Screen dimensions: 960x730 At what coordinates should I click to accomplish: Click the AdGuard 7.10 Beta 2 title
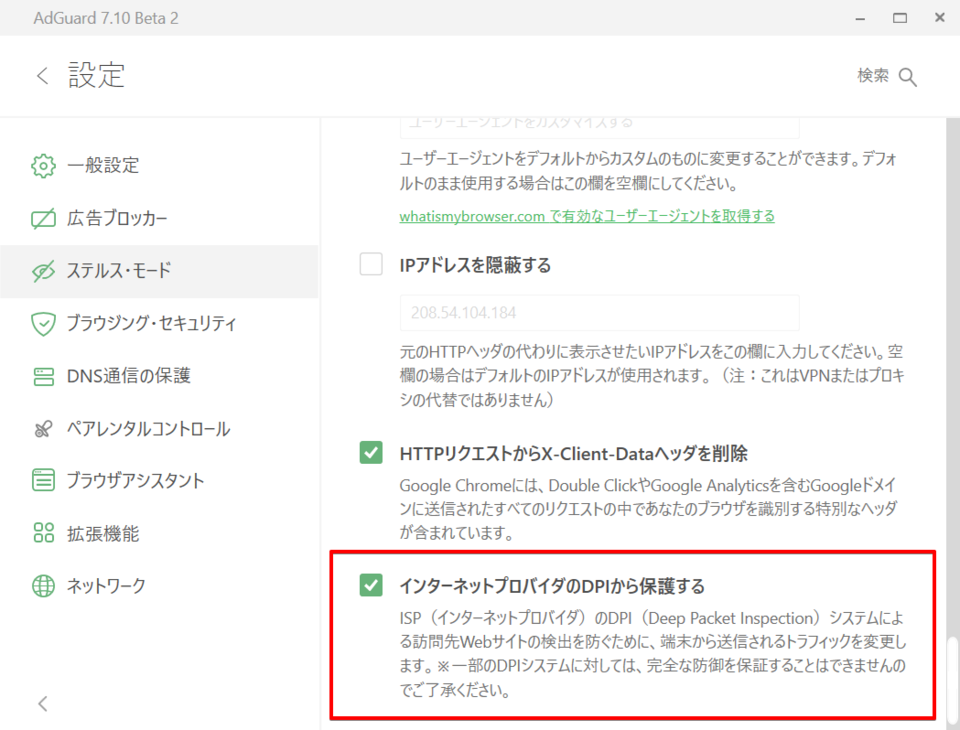tap(106, 18)
